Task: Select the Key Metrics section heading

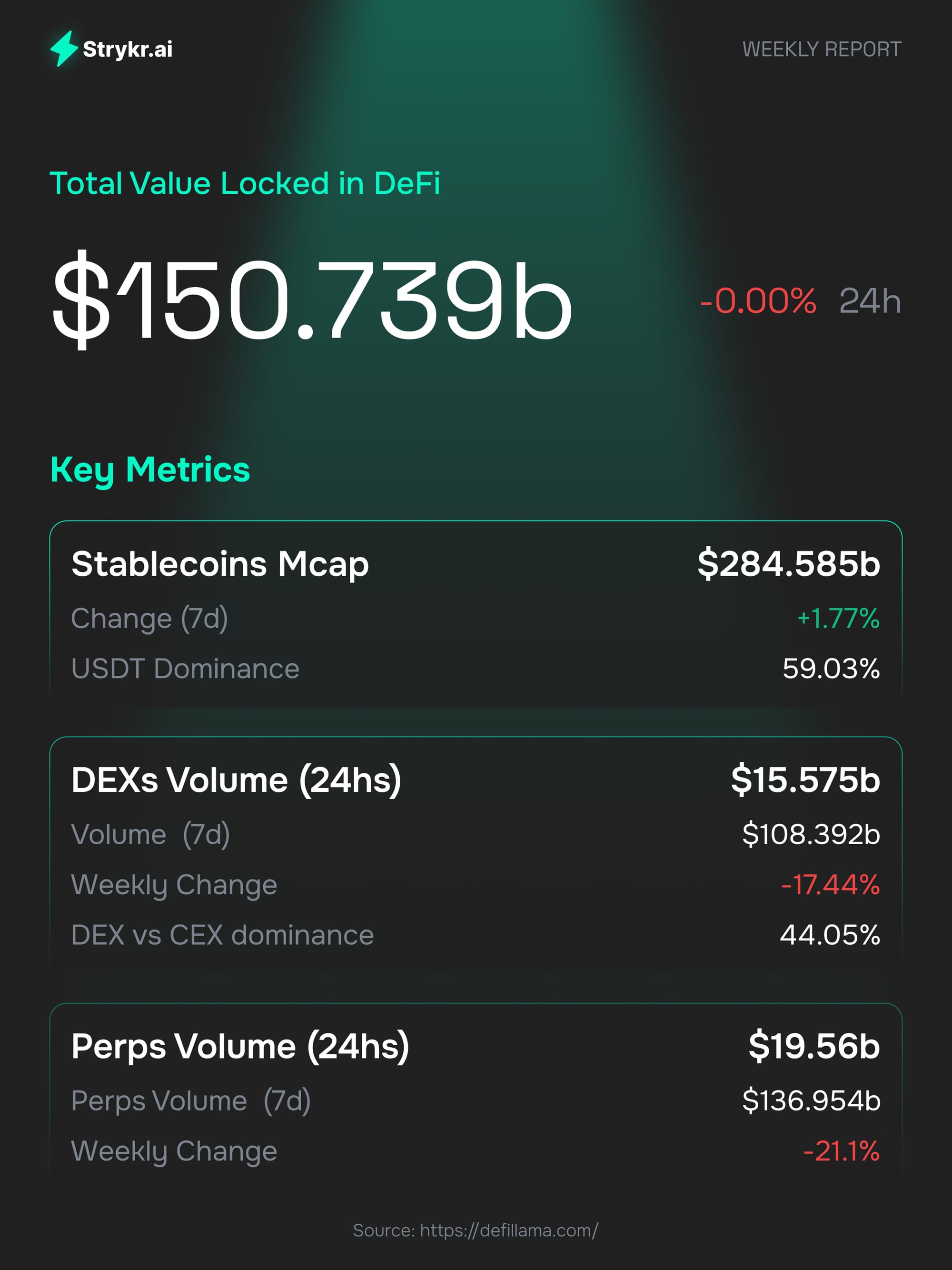Action: coord(150,470)
